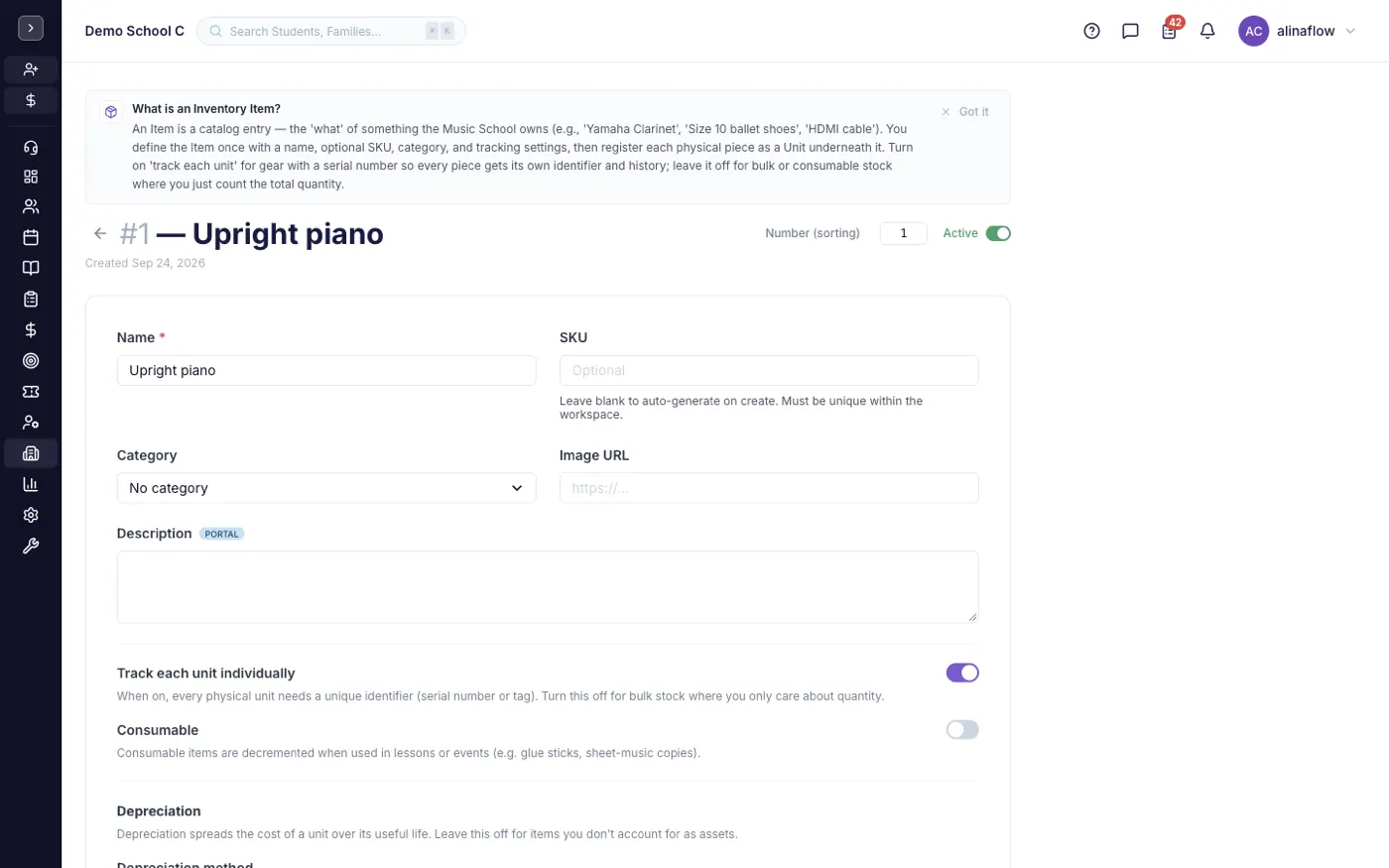Dismiss the info banner with Got it

tap(965, 112)
